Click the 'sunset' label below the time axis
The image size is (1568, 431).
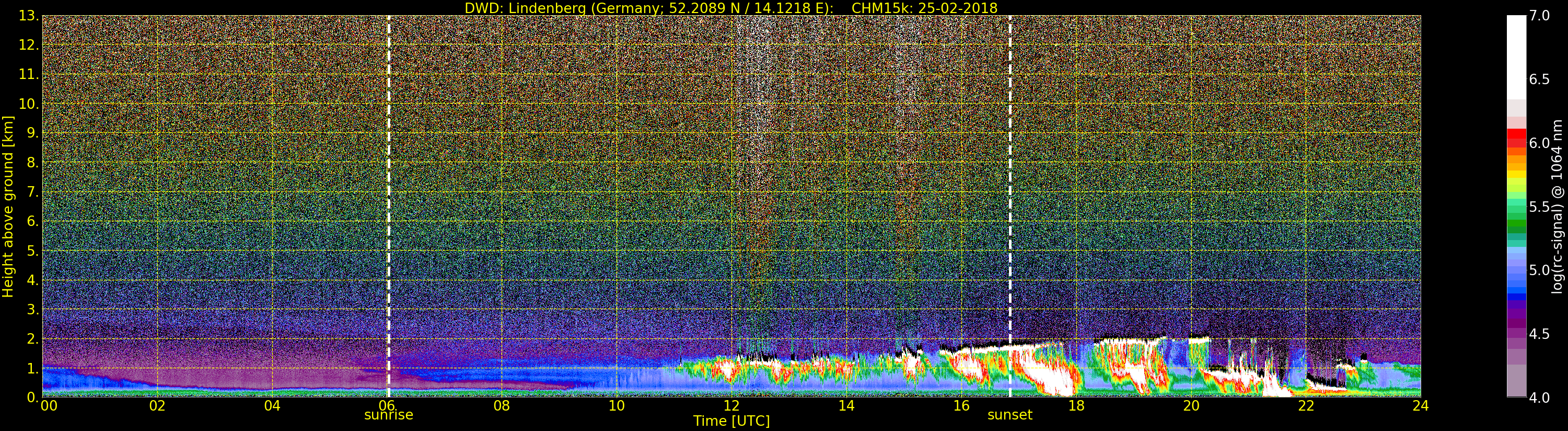(1010, 415)
